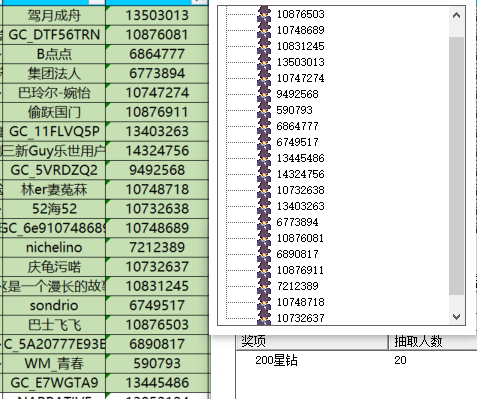Click spreadsheet ID cell 10876081
This screenshot has width=477, height=399.
(157, 35)
